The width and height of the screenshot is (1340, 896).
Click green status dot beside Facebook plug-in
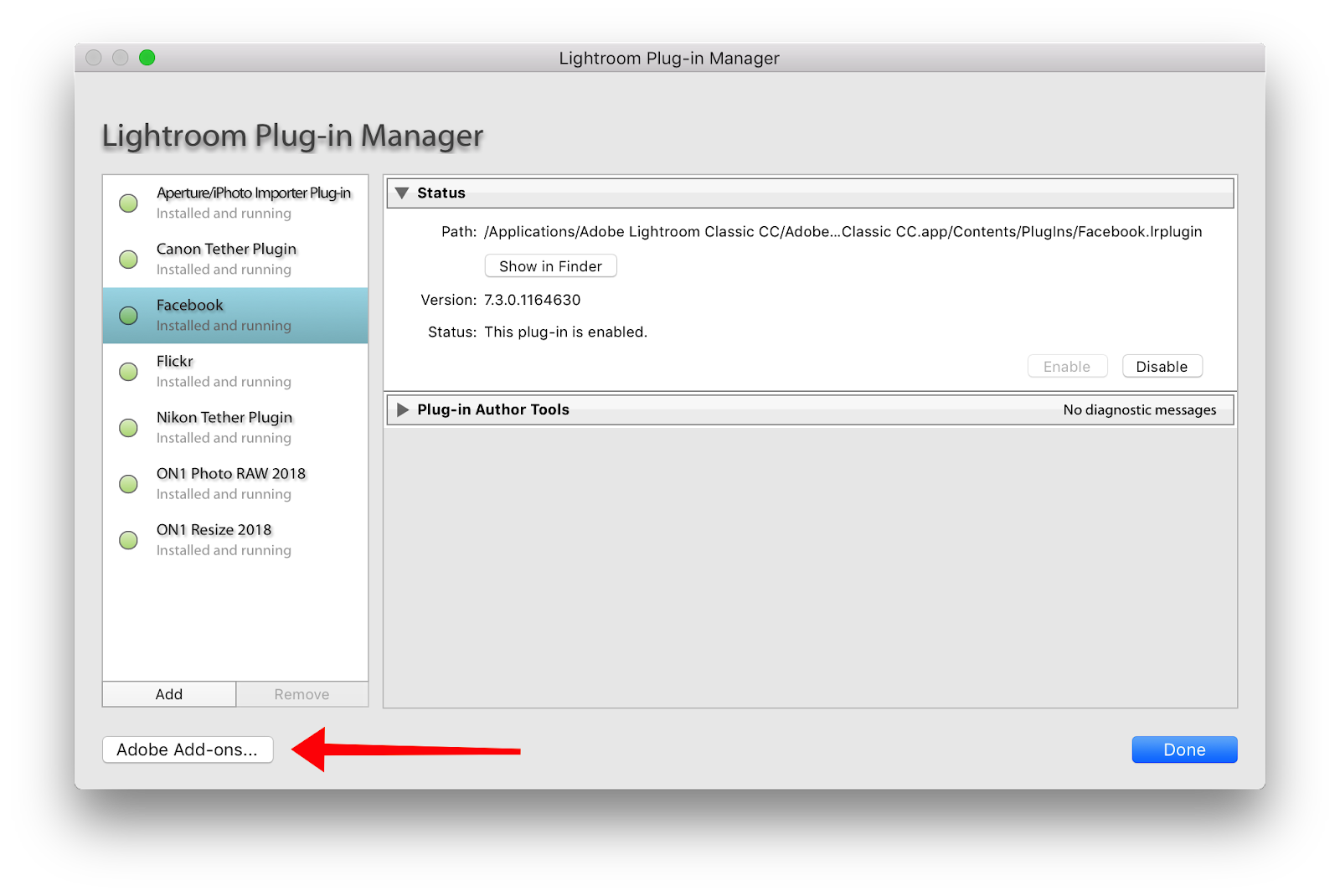click(x=128, y=315)
